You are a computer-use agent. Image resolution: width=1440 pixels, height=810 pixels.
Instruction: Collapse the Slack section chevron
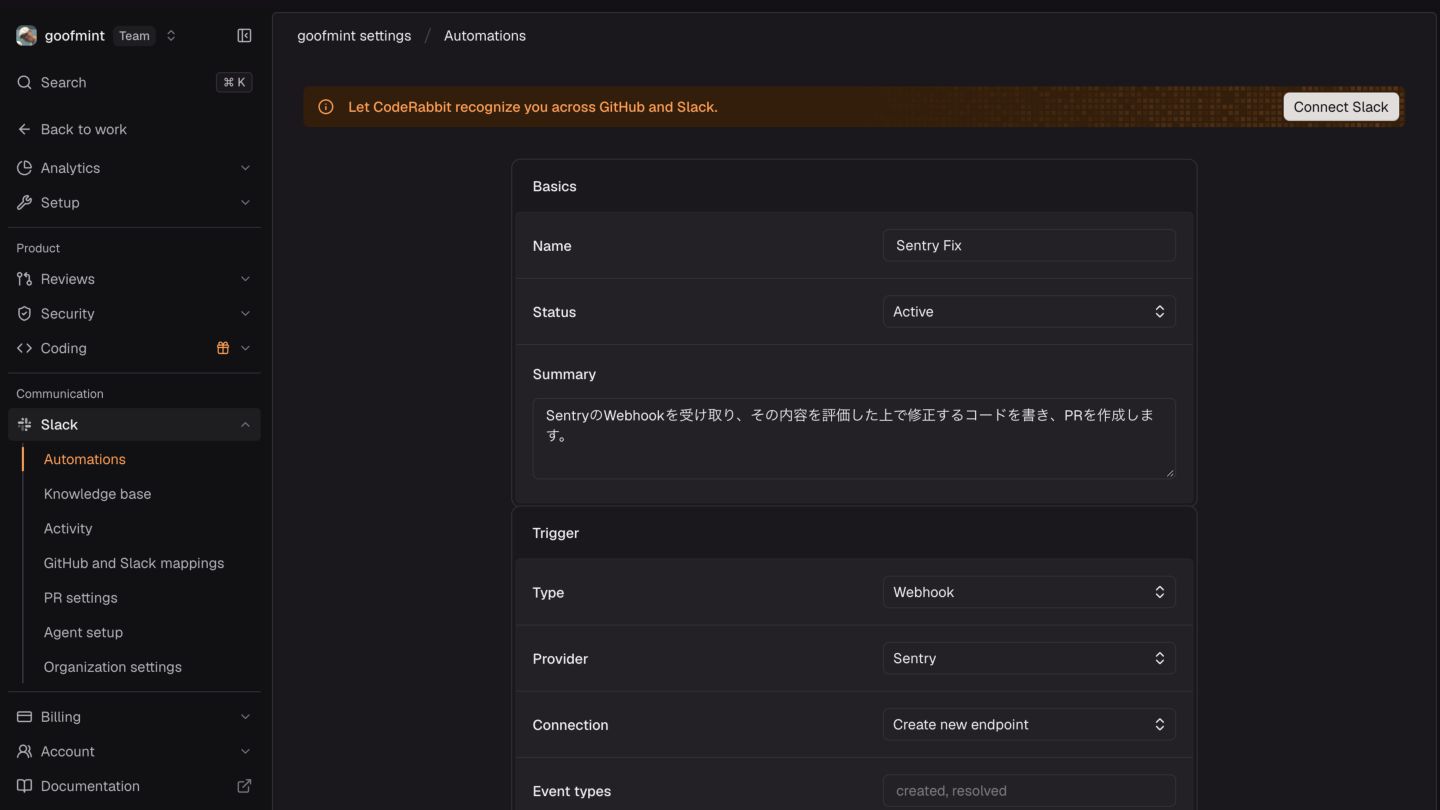(x=245, y=425)
